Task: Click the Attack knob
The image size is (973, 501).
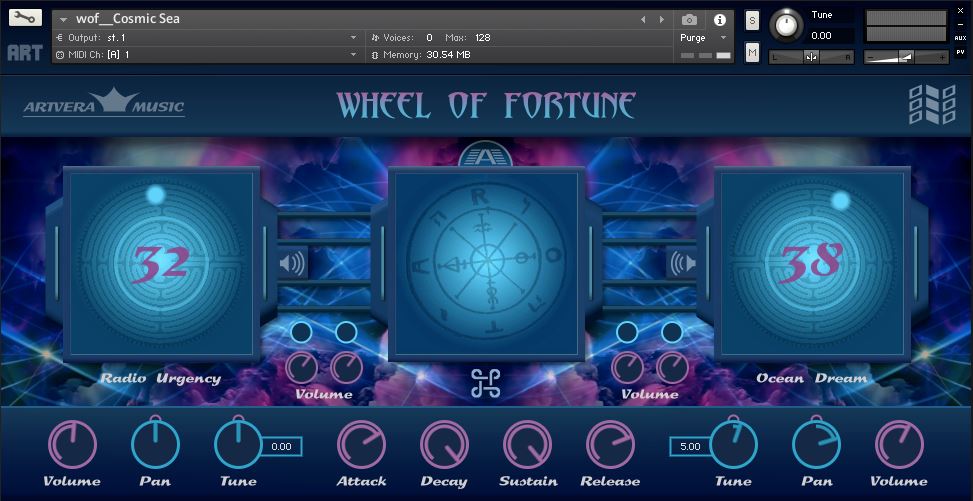Action: point(361,445)
